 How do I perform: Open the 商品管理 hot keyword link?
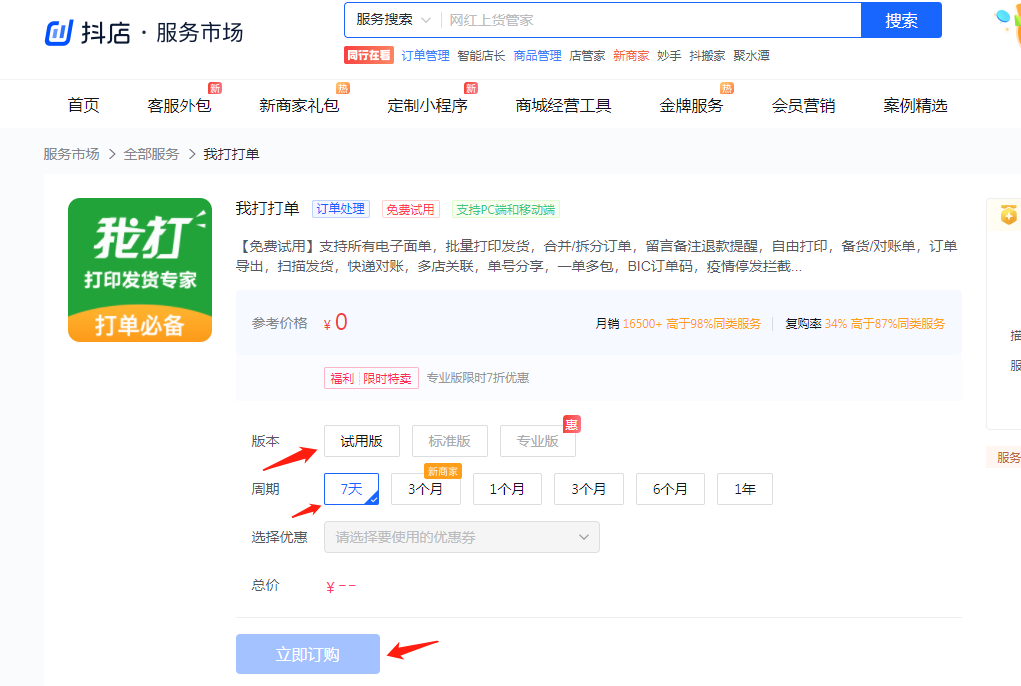537,56
